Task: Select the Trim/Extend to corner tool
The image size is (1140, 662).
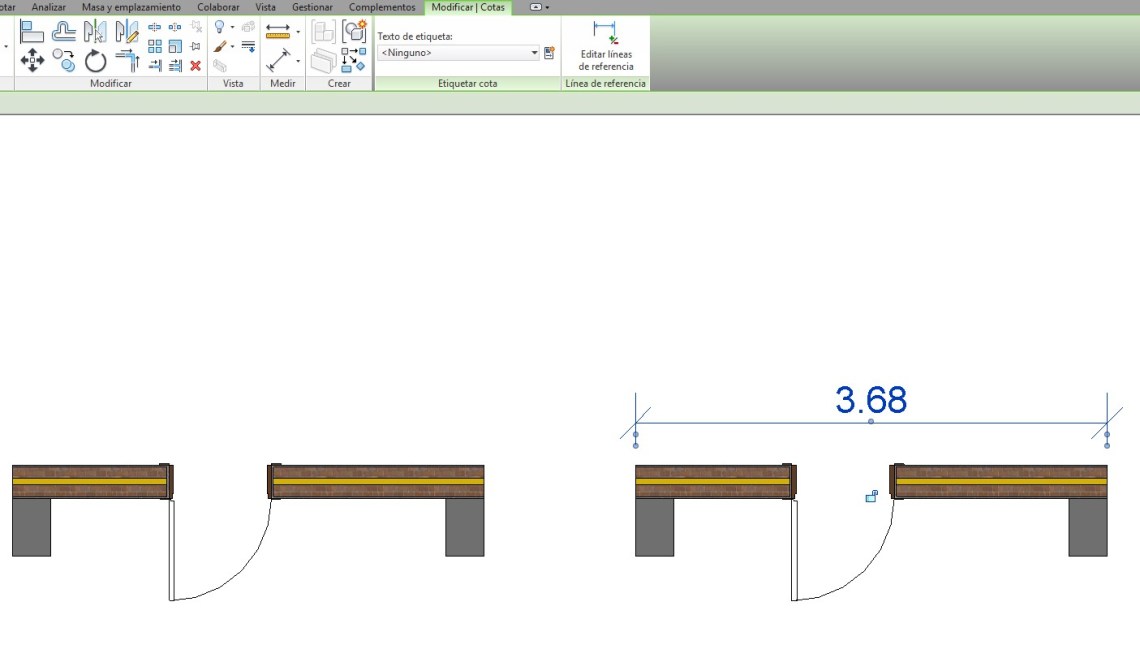Action: tap(127, 61)
